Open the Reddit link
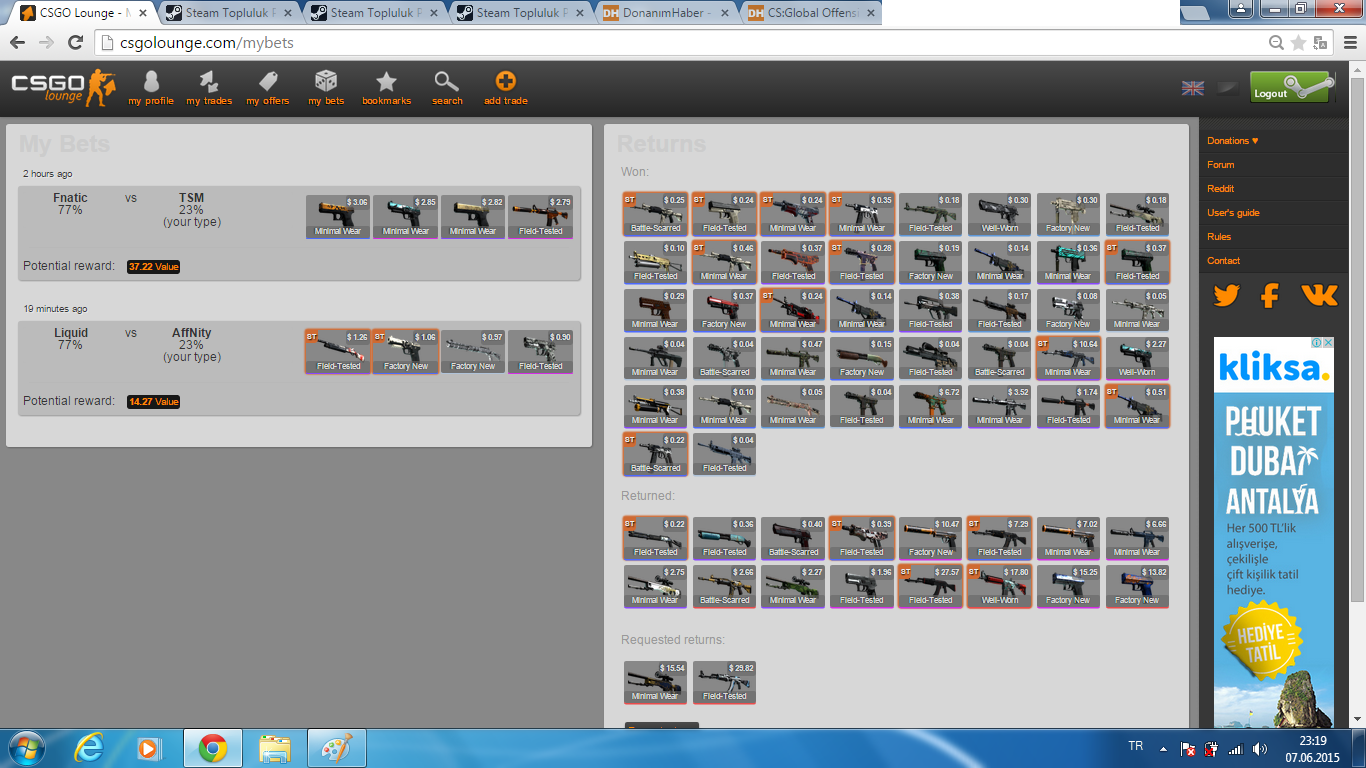 [x=1220, y=188]
